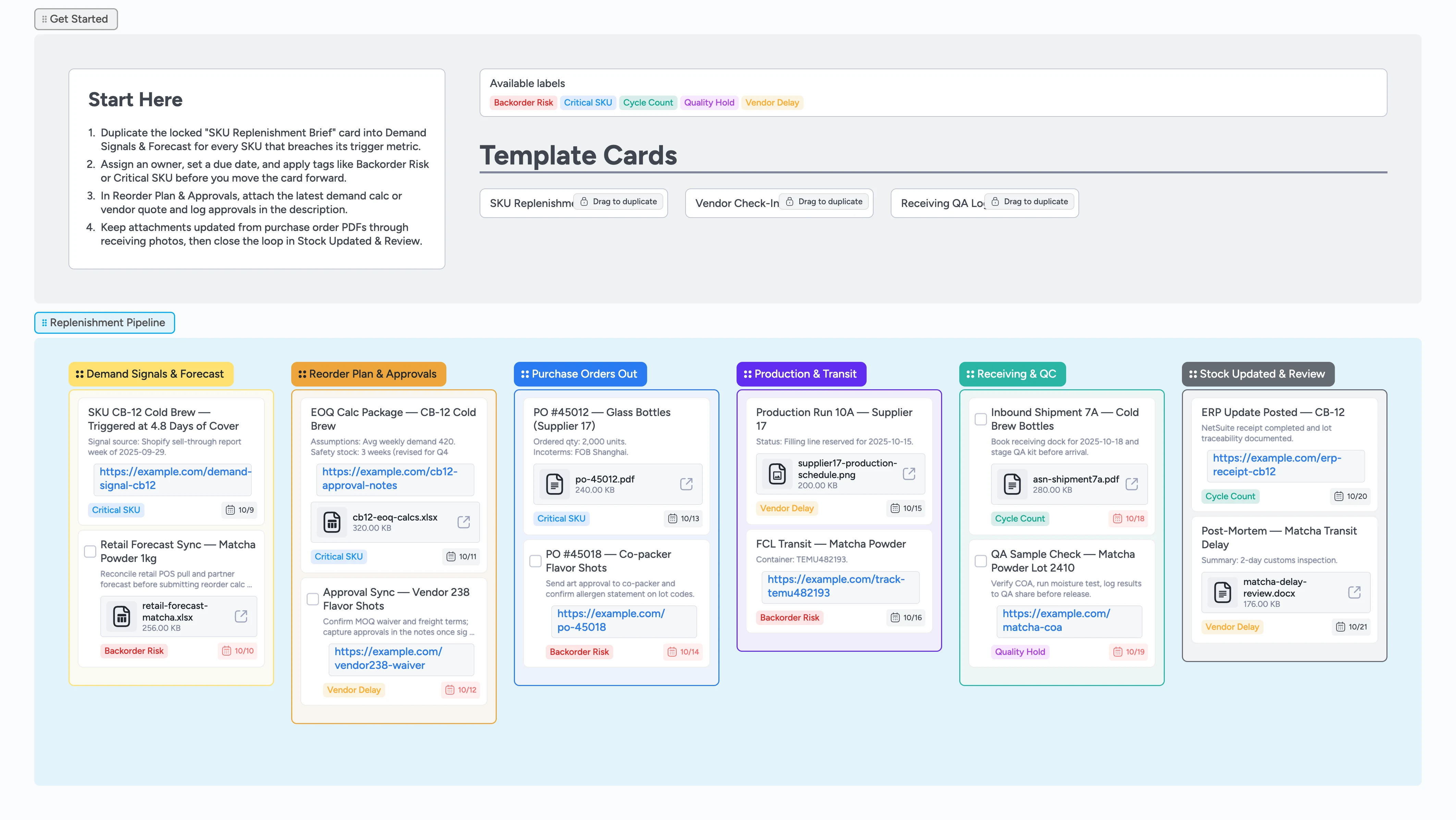
Task: Open cb12-eoq-calcs.xlsx using the external link icon
Action: (464, 522)
